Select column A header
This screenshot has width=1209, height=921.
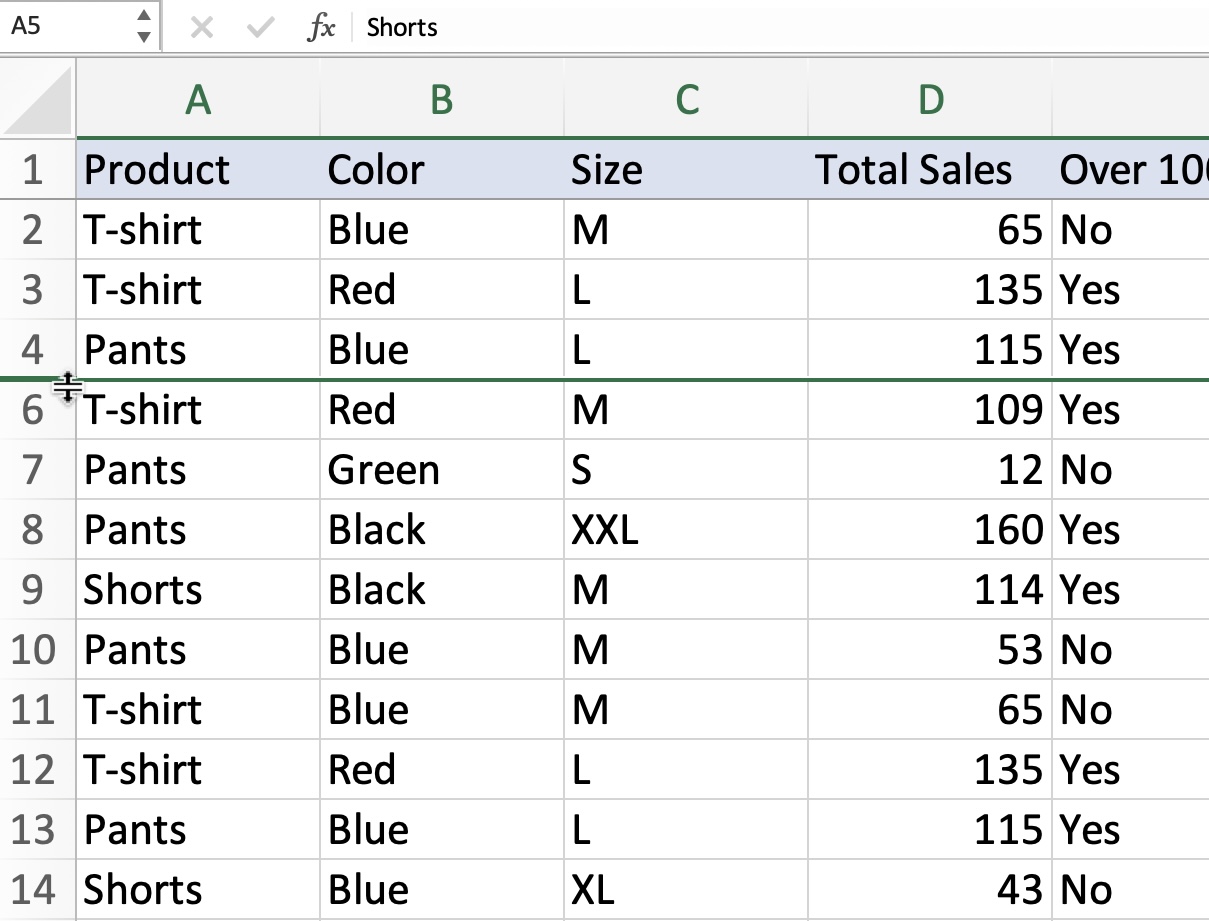point(198,99)
